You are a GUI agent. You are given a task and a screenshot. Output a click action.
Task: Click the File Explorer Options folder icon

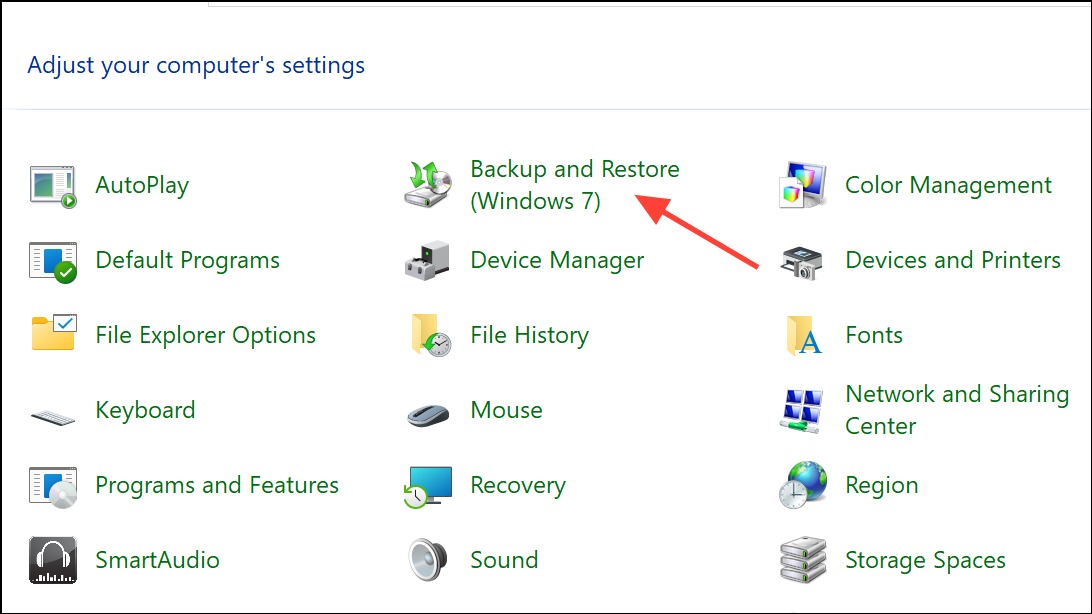(x=53, y=335)
